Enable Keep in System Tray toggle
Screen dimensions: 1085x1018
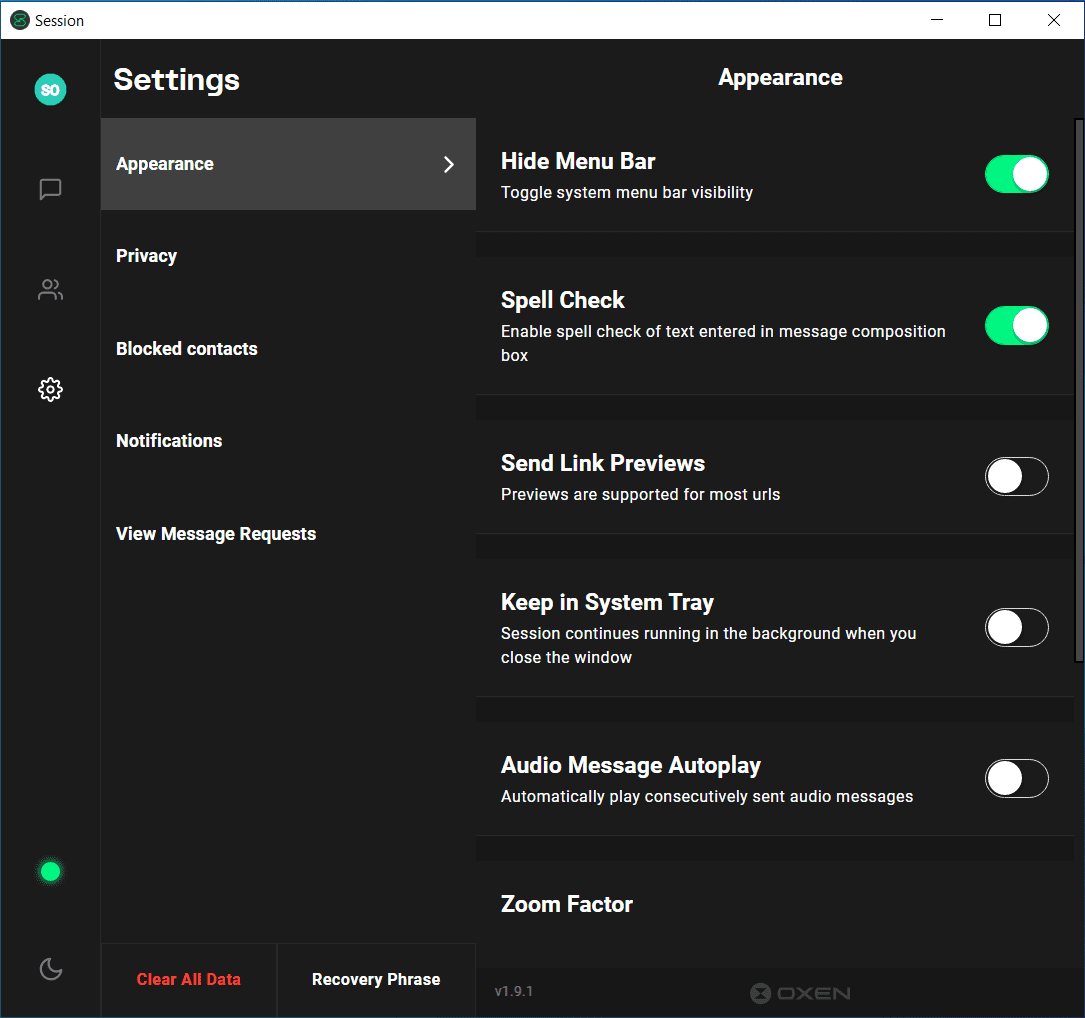tap(1016, 628)
